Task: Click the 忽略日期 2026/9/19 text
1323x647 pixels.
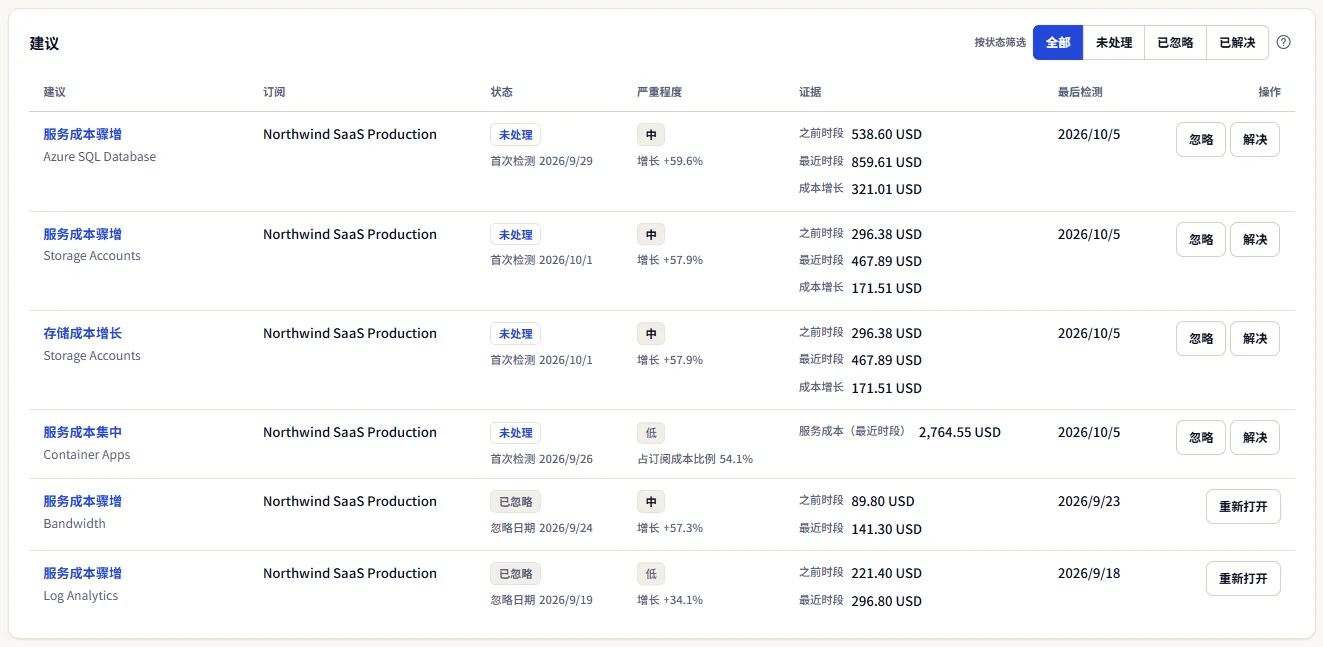Action: point(541,600)
